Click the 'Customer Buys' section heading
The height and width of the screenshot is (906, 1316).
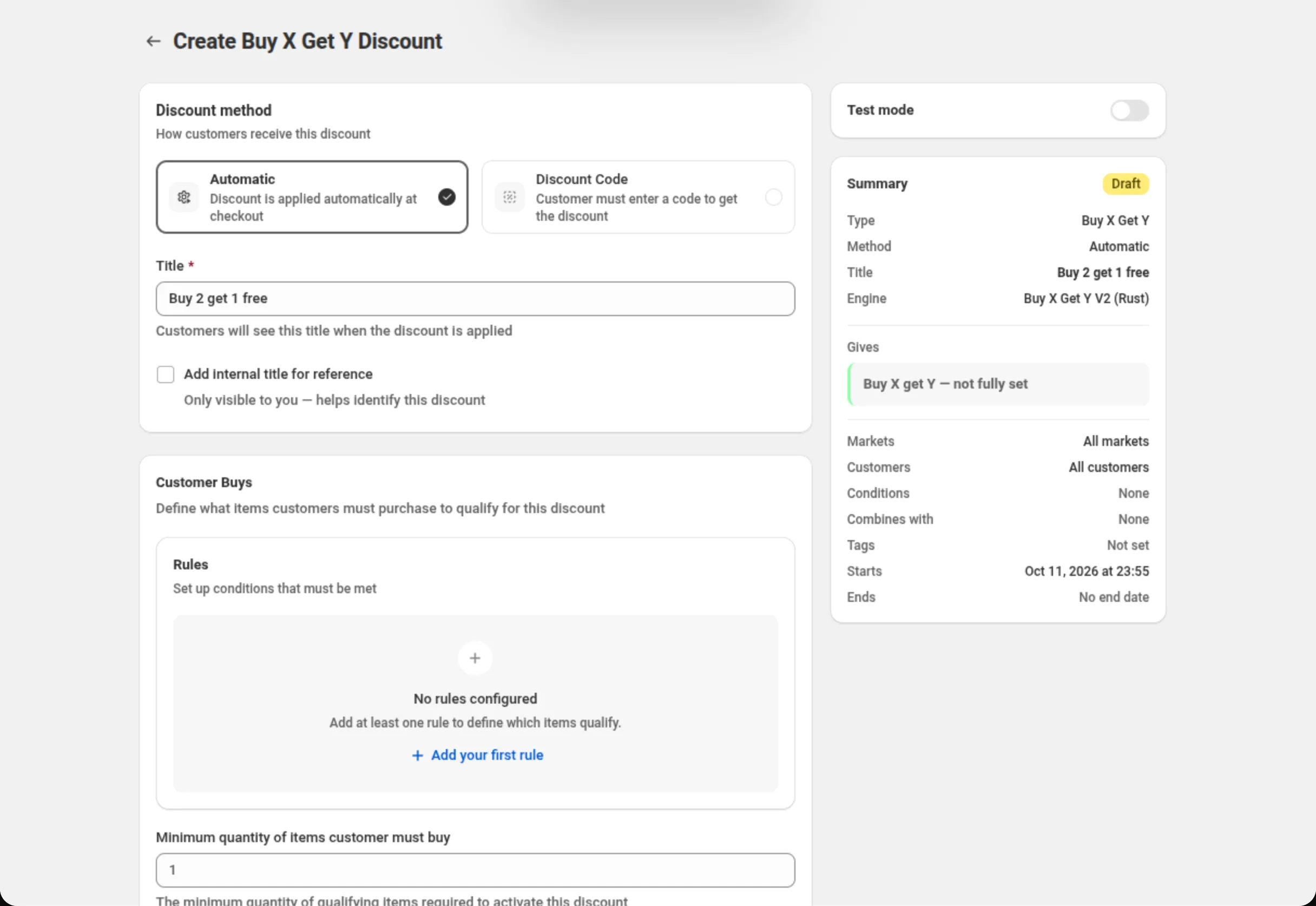203,483
